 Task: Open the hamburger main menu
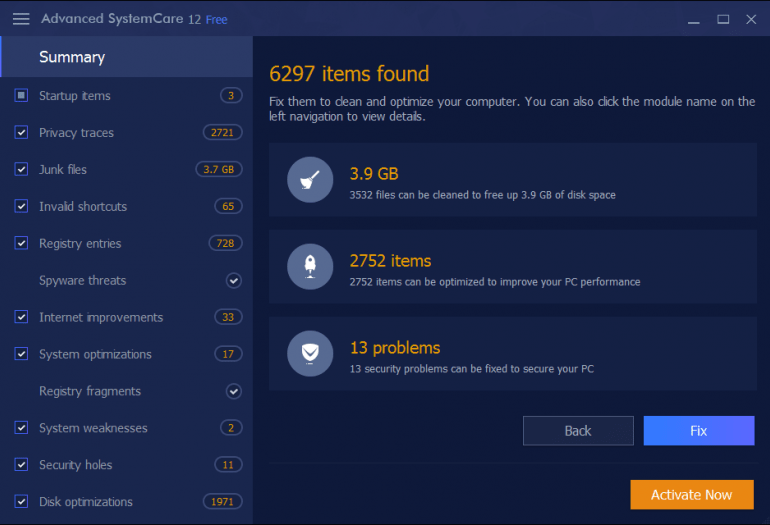click(21, 19)
